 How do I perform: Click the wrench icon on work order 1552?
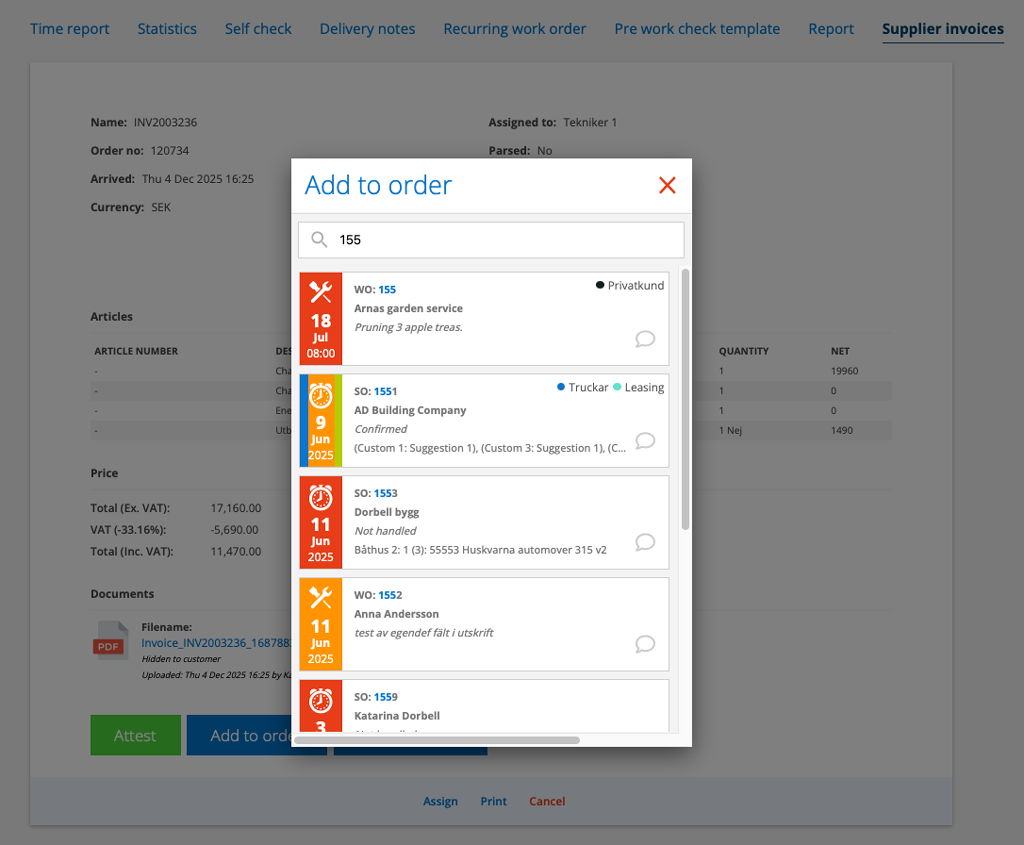[320, 598]
